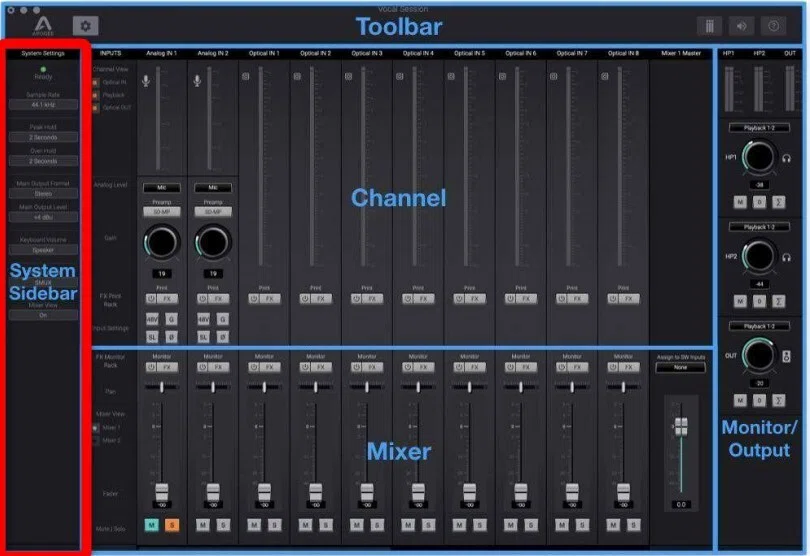Viewport: 810px width, 556px height.
Task: Toggle Optical IN channel view checkbox
Action: 95,82
